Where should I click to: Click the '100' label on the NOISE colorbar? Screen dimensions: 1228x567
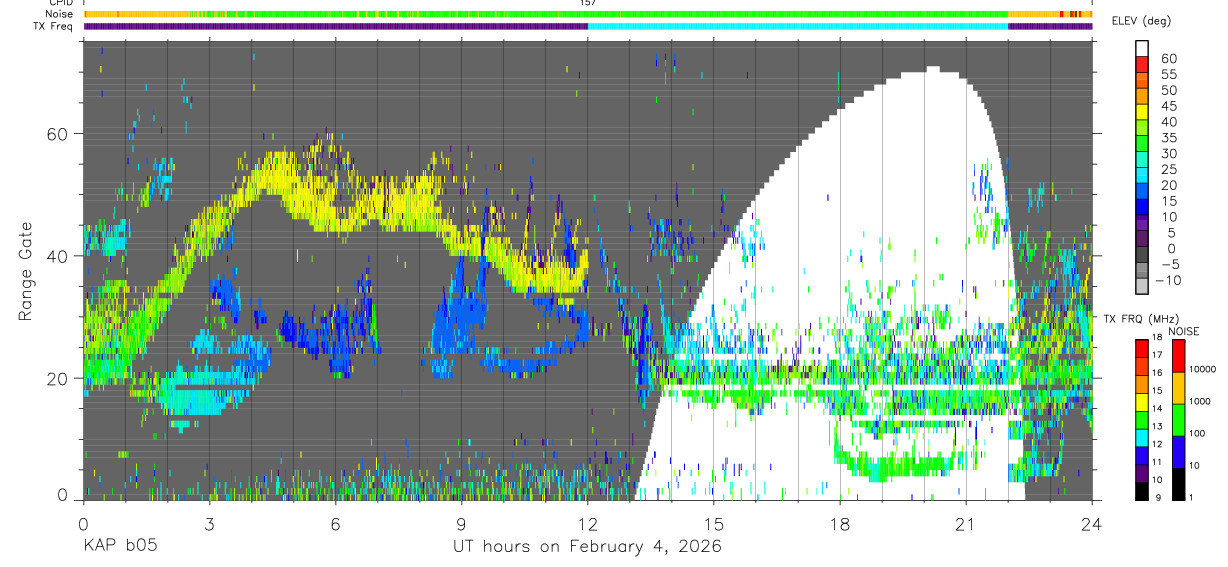coord(1199,433)
